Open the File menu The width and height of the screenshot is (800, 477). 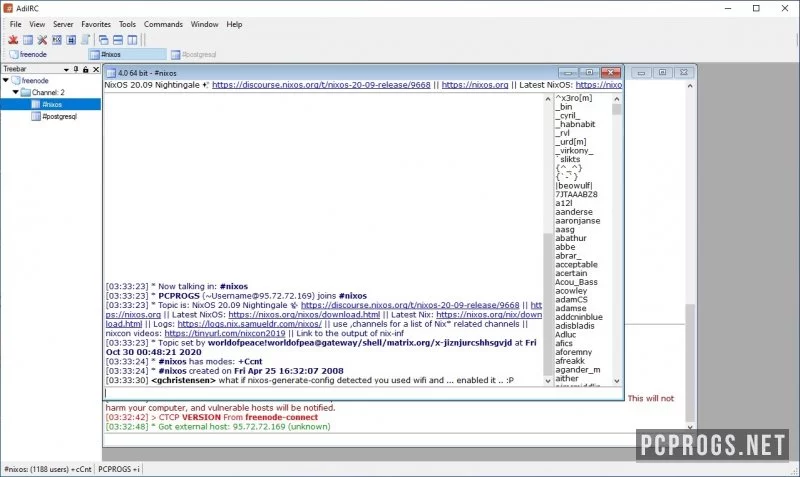[15, 24]
